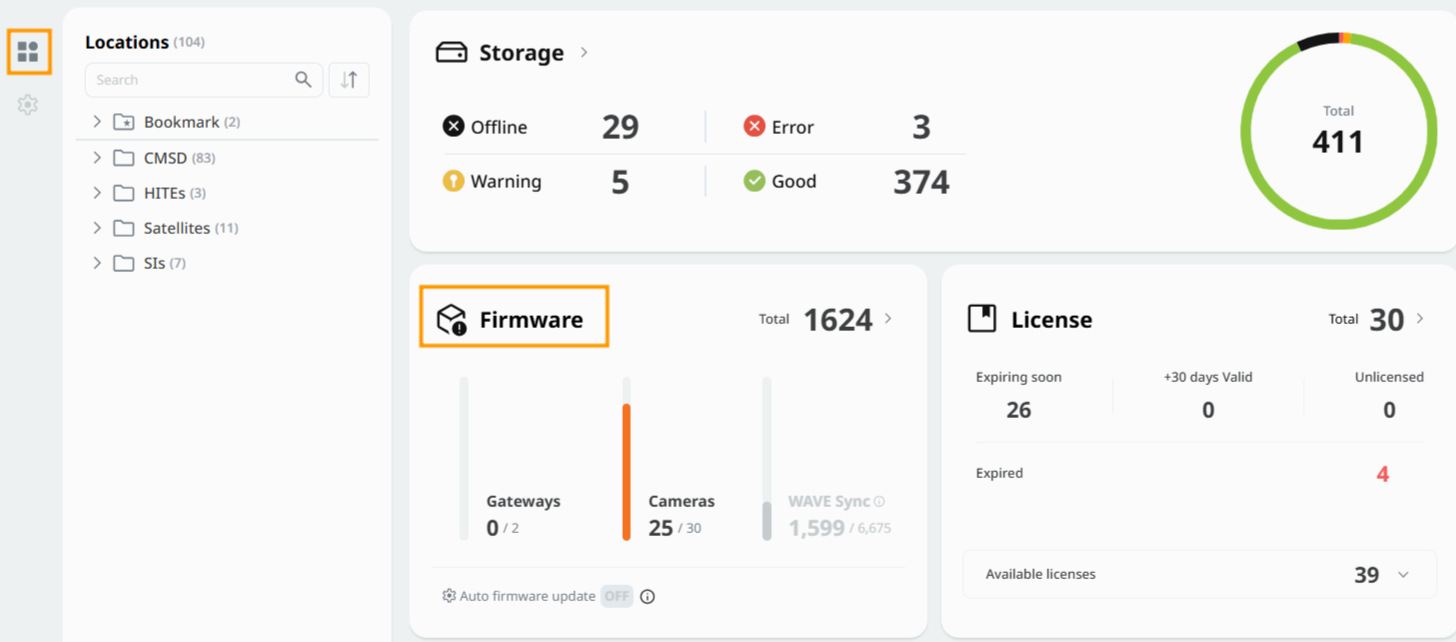Screen dimensions: 1456x642
Task: Toggle the sort order button in Locations
Action: (x=349, y=80)
